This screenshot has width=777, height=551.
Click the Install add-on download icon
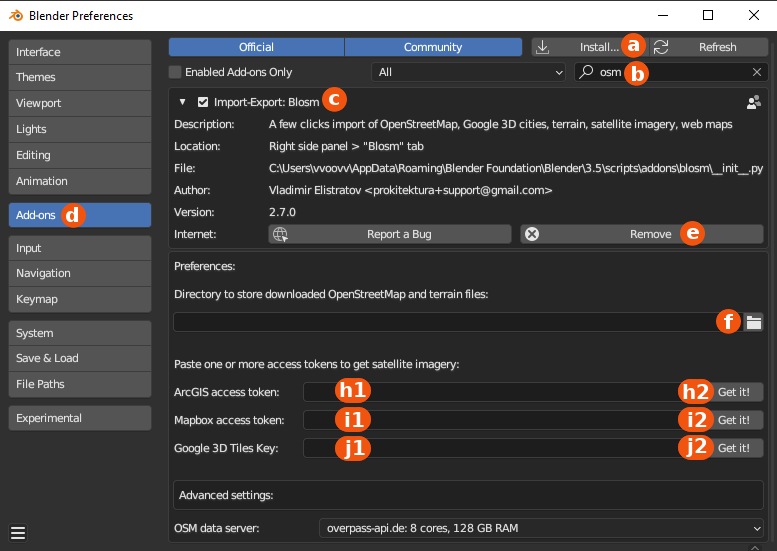543,47
